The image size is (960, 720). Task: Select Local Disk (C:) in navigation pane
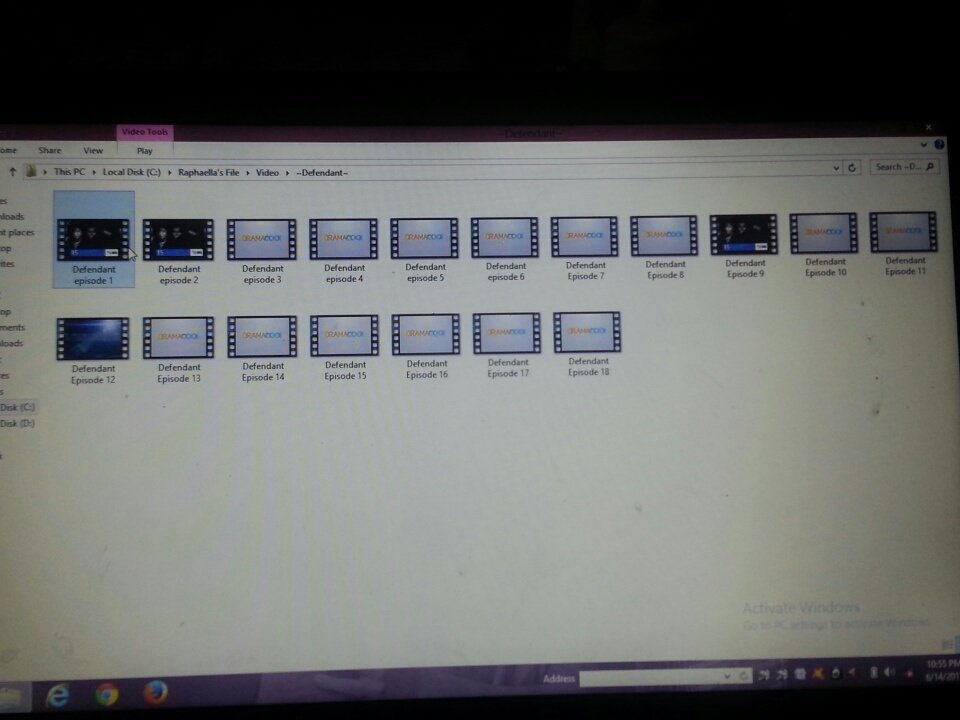pyautogui.click(x=18, y=407)
